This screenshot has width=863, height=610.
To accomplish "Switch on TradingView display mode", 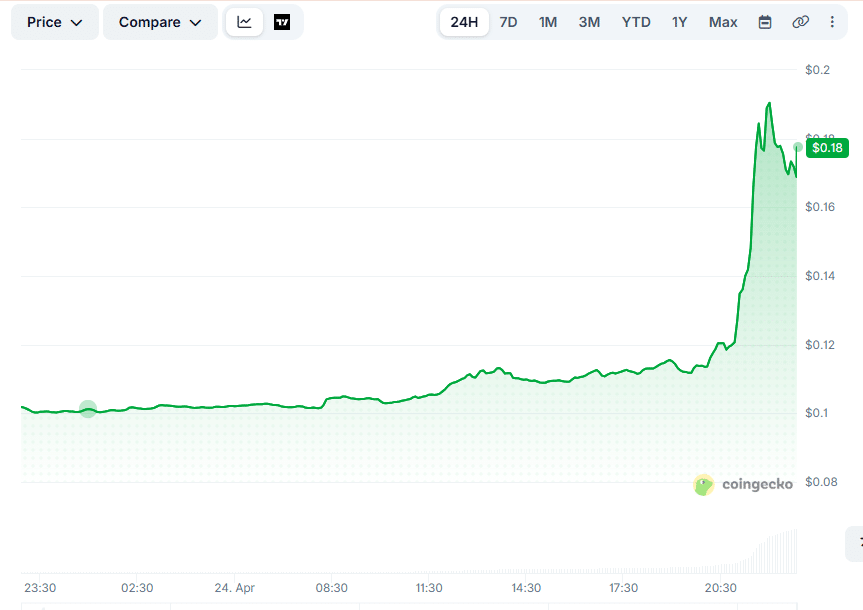I will click(x=282, y=21).
